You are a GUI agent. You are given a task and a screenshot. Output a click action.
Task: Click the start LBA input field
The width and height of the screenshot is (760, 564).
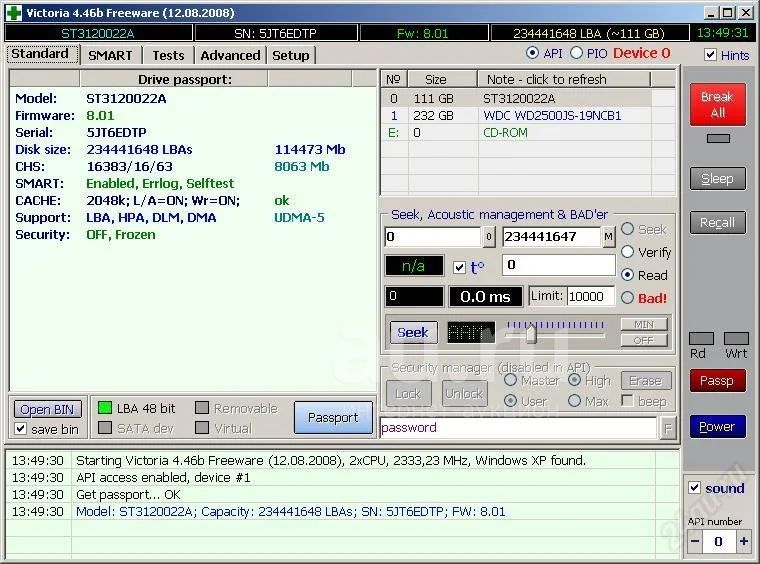click(x=433, y=237)
